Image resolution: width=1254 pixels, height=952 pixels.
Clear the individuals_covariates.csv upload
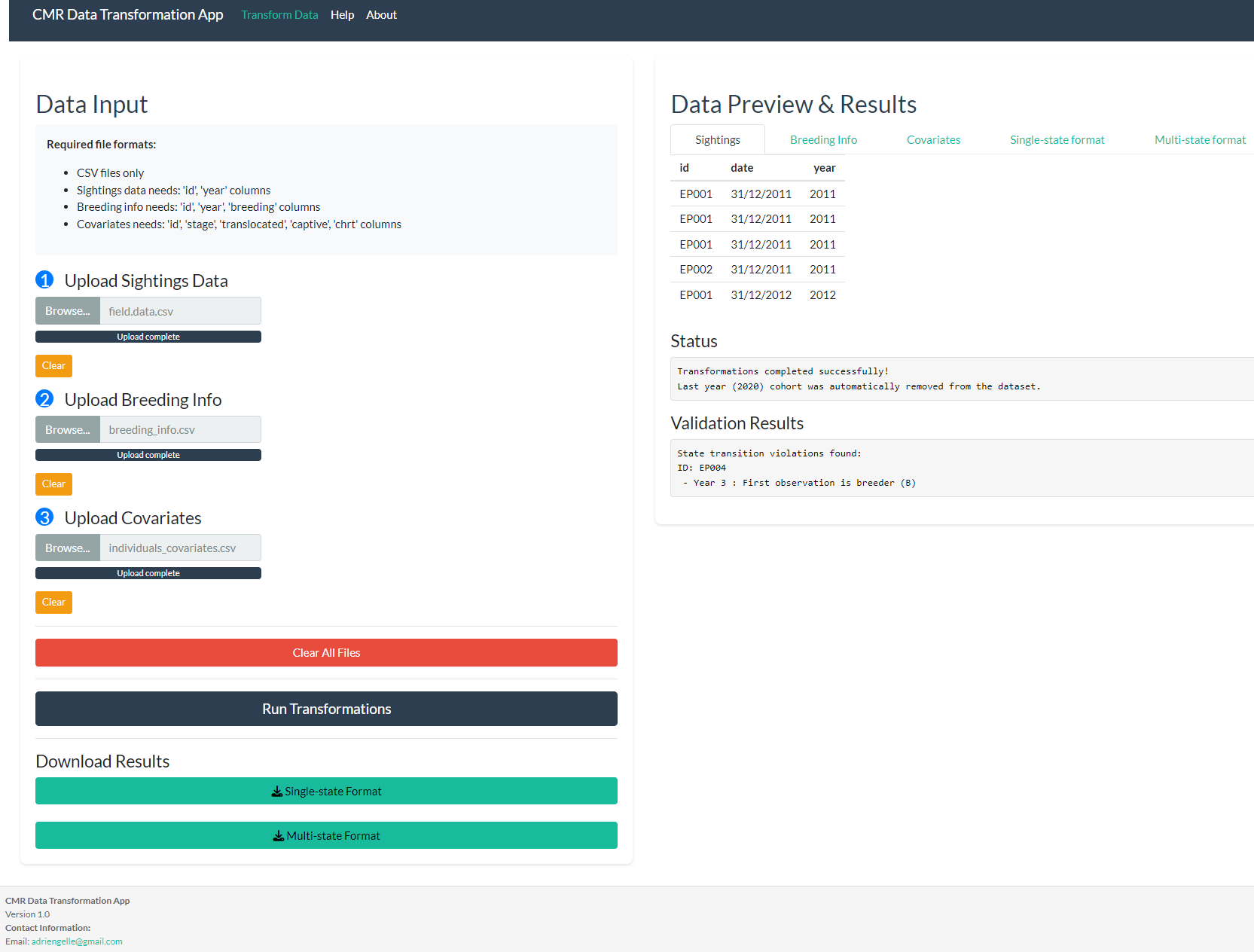(53, 603)
